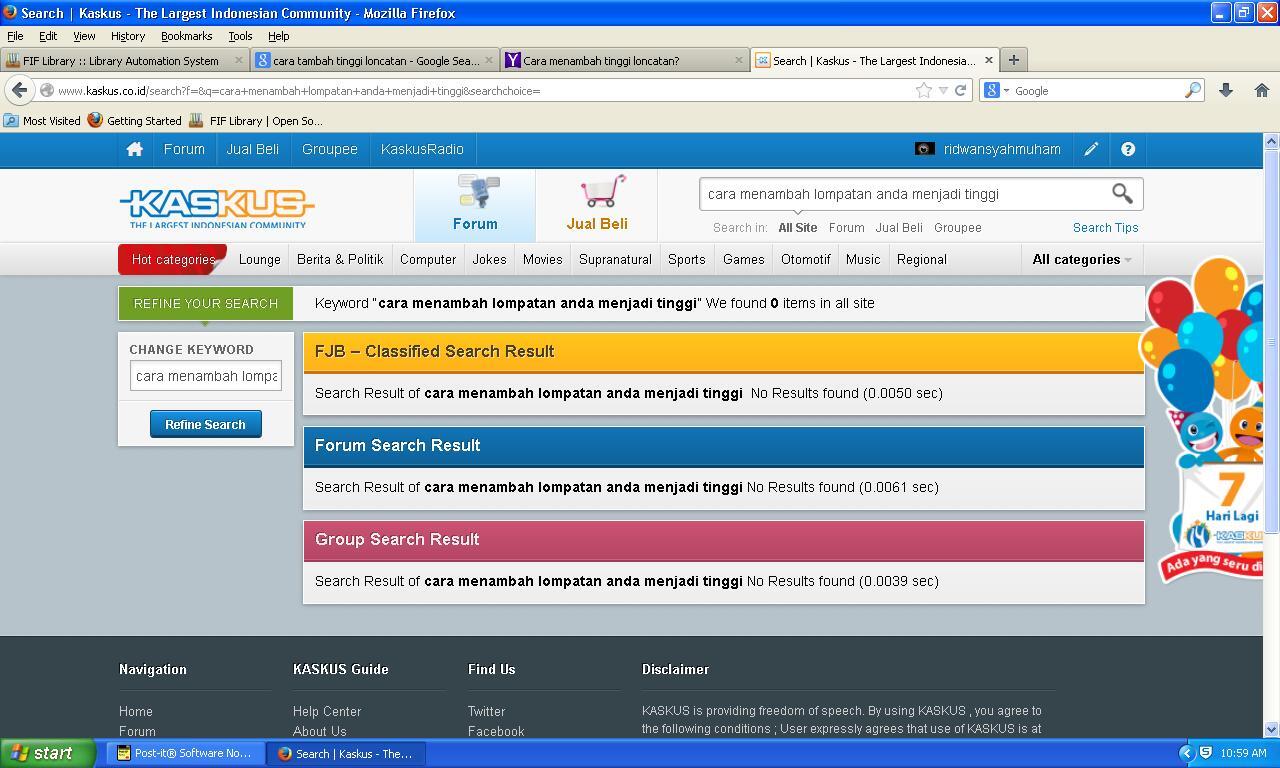Click the Jual Beli shopping cart icon
The width and height of the screenshot is (1280, 768).
[602, 191]
